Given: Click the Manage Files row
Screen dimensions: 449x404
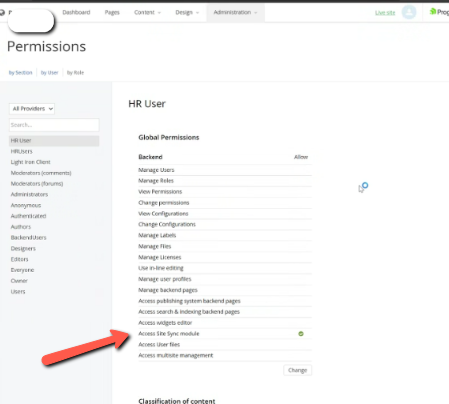Looking at the screenshot, I should [x=225, y=246].
